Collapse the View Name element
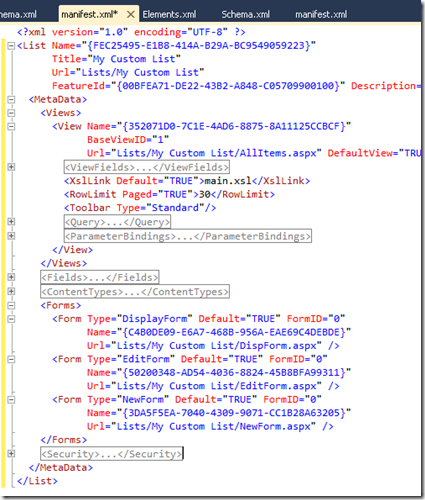 point(11,126)
